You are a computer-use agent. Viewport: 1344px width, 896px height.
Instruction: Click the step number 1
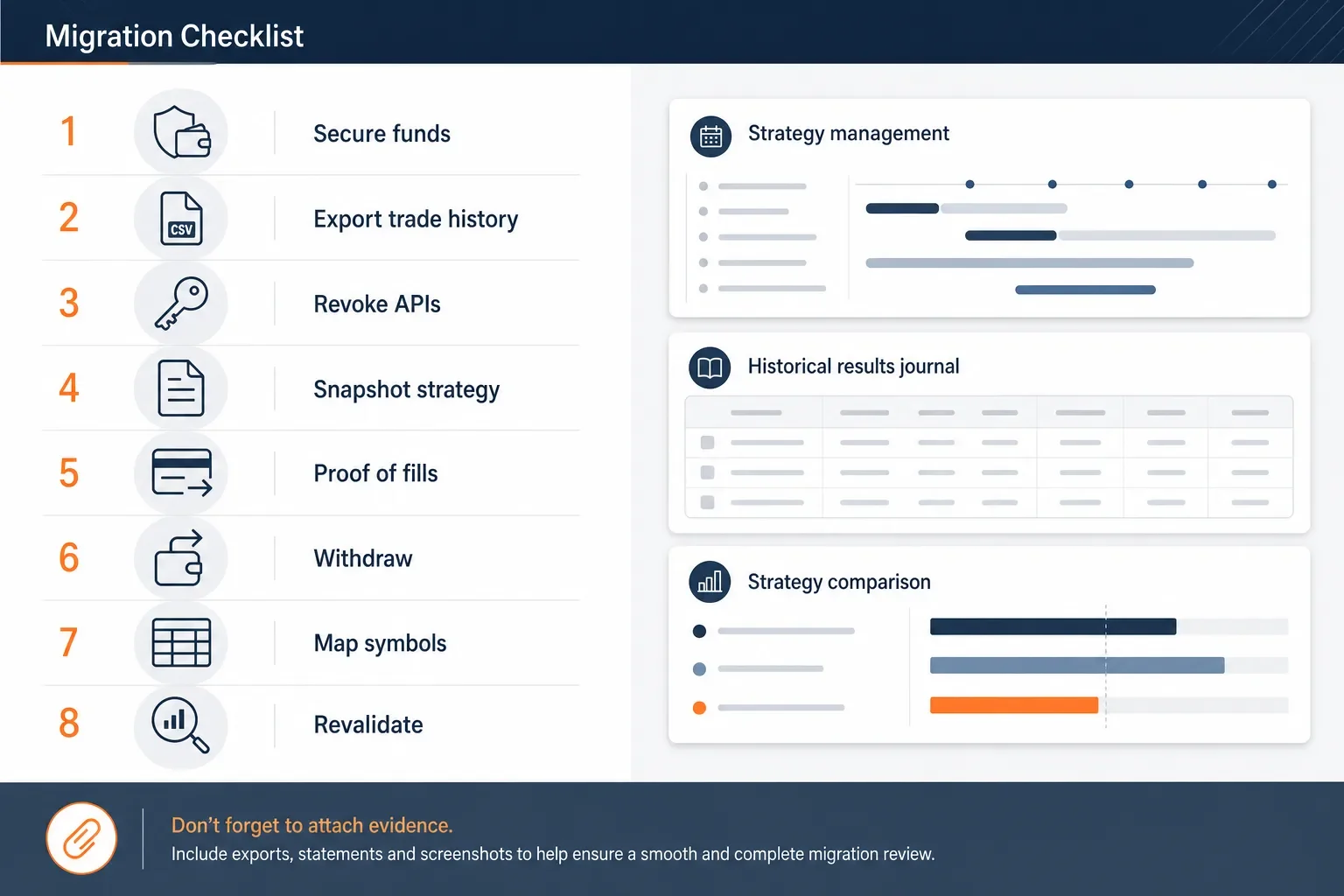(x=68, y=132)
